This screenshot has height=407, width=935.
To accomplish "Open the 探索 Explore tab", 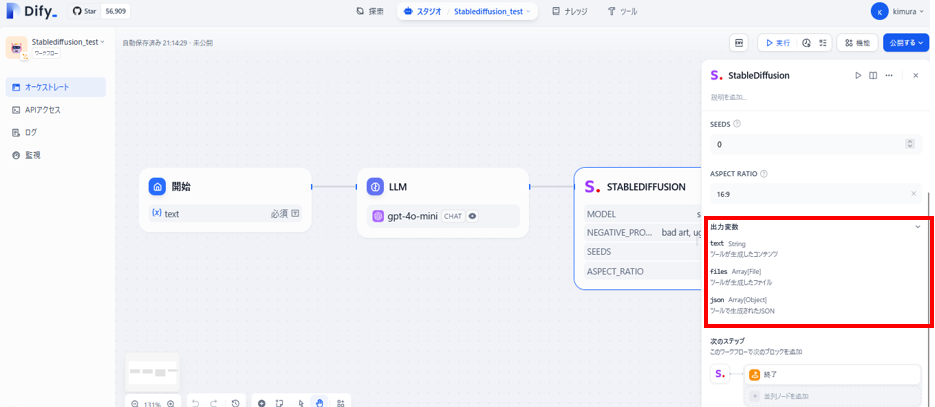I will [370, 11].
